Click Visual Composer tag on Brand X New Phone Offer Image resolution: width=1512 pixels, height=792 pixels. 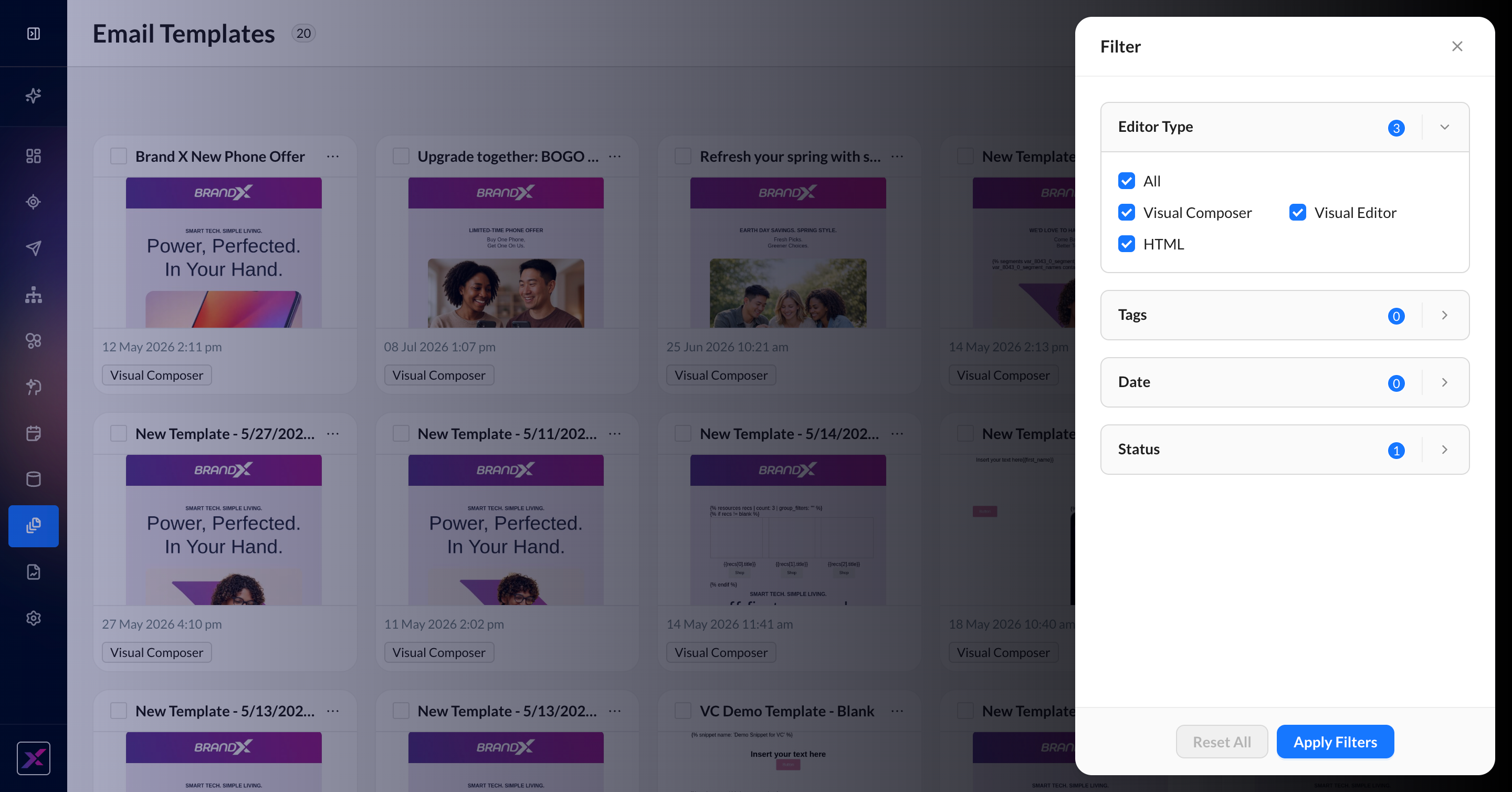[157, 375]
